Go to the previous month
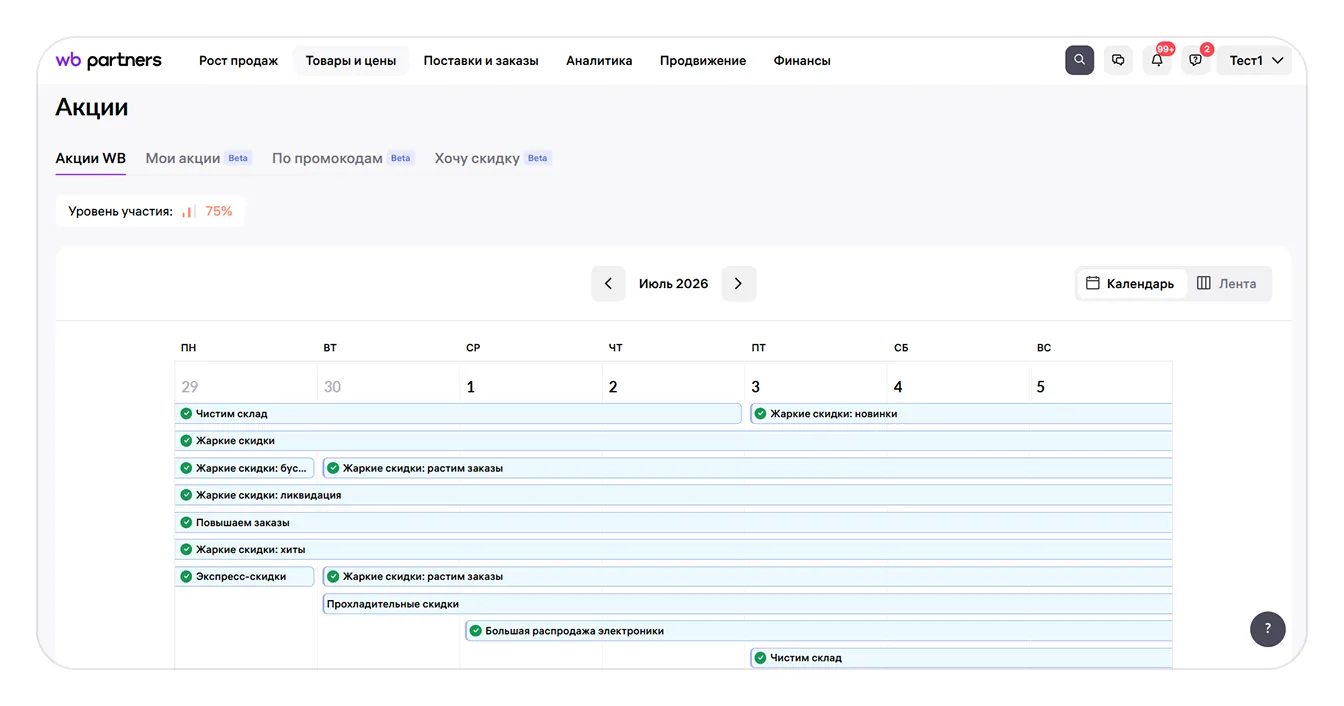Image resolution: width=1344 pixels, height=706 pixels. [x=608, y=284]
